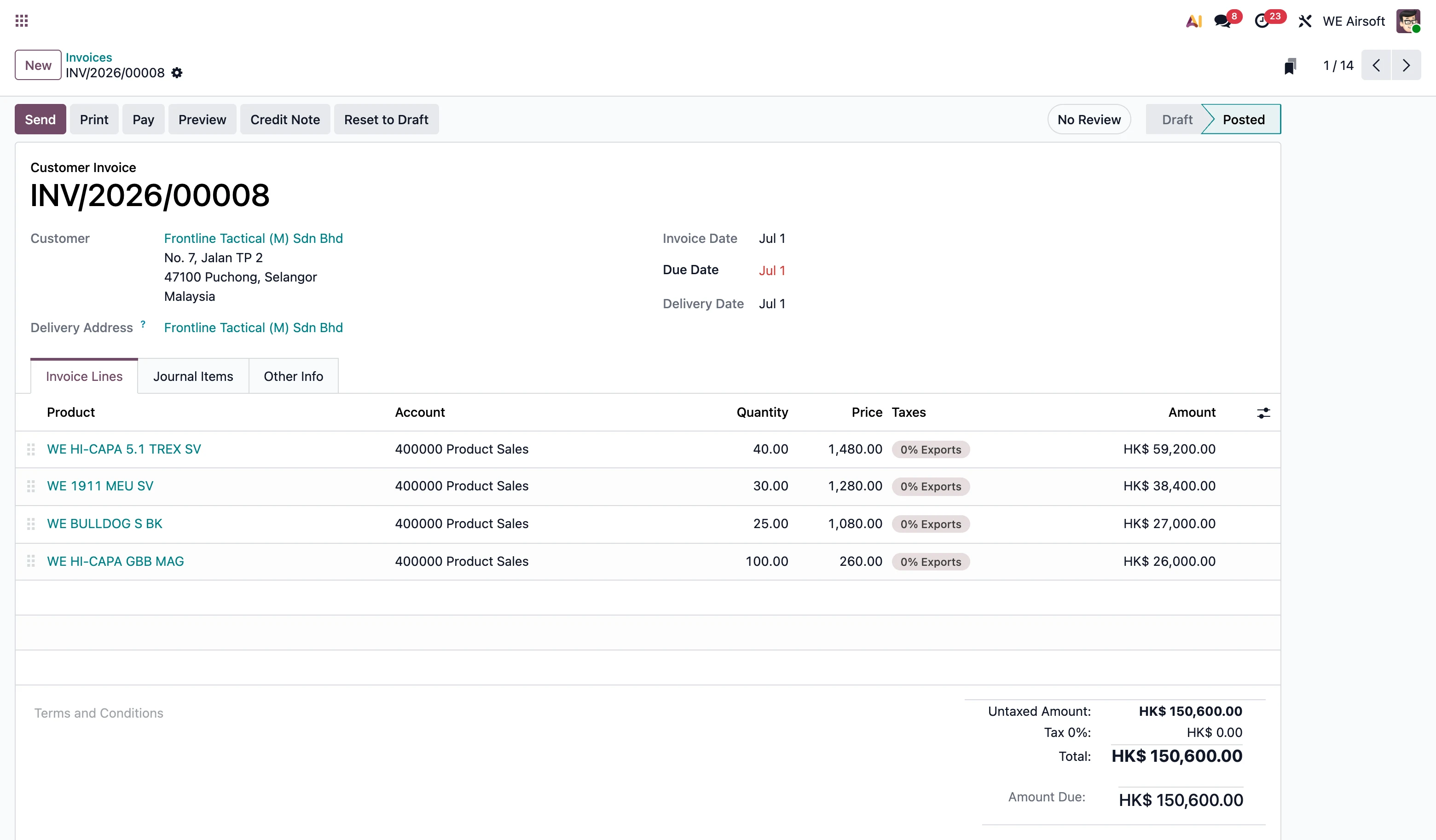Open delivery address Frontline Tactical link

click(x=254, y=328)
